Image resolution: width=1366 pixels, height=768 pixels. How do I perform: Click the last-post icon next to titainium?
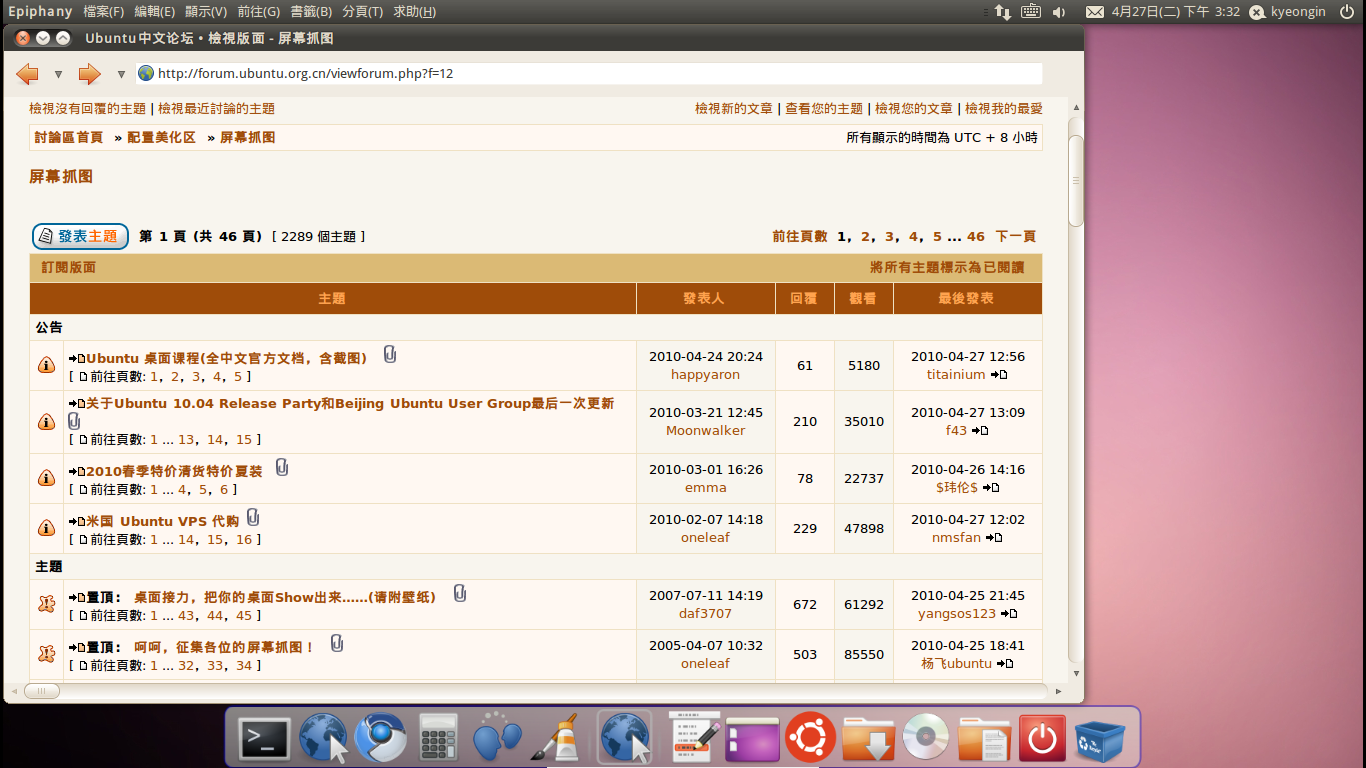(998, 375)
